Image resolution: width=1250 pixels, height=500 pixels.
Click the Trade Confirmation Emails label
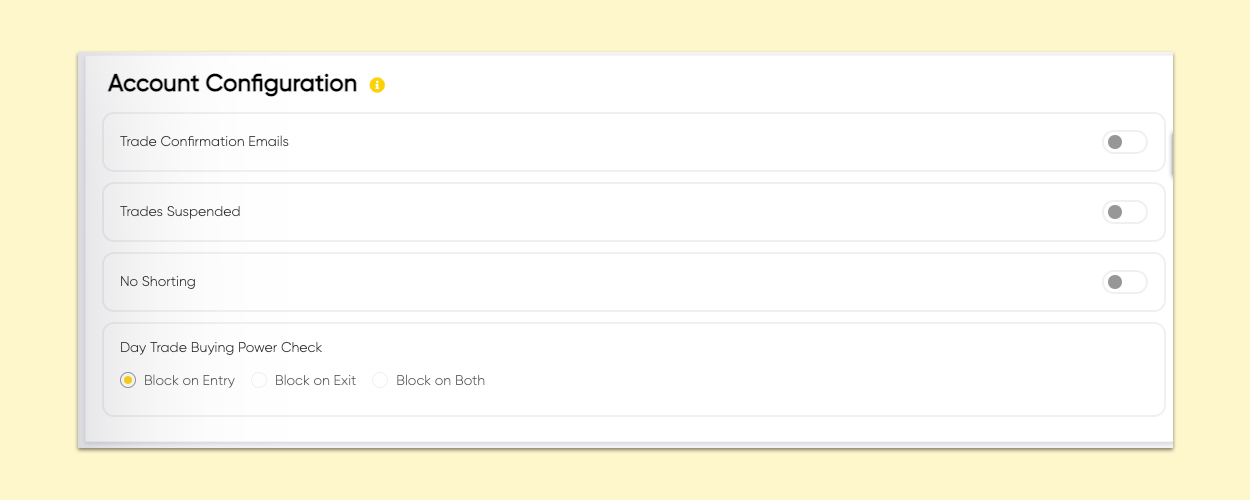[204, 141]
